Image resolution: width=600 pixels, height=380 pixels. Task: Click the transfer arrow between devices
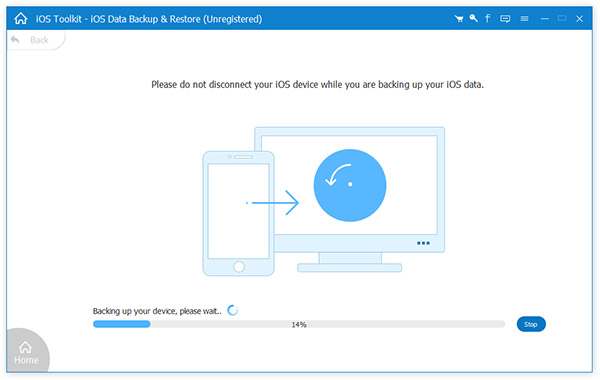pos(273,202)
